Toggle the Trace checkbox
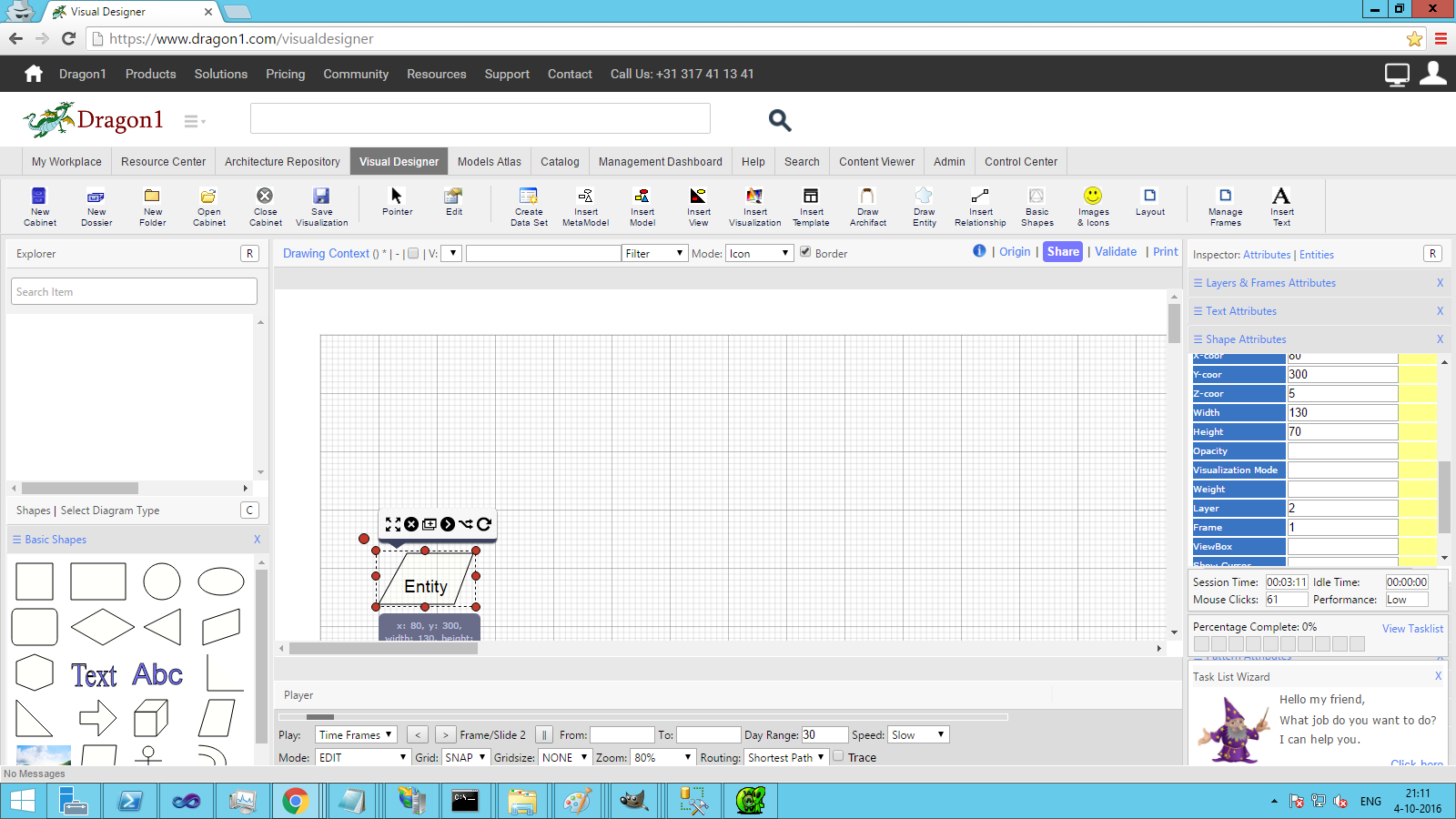The height and width of the screenshot is (819, 1456). (838, 756)
